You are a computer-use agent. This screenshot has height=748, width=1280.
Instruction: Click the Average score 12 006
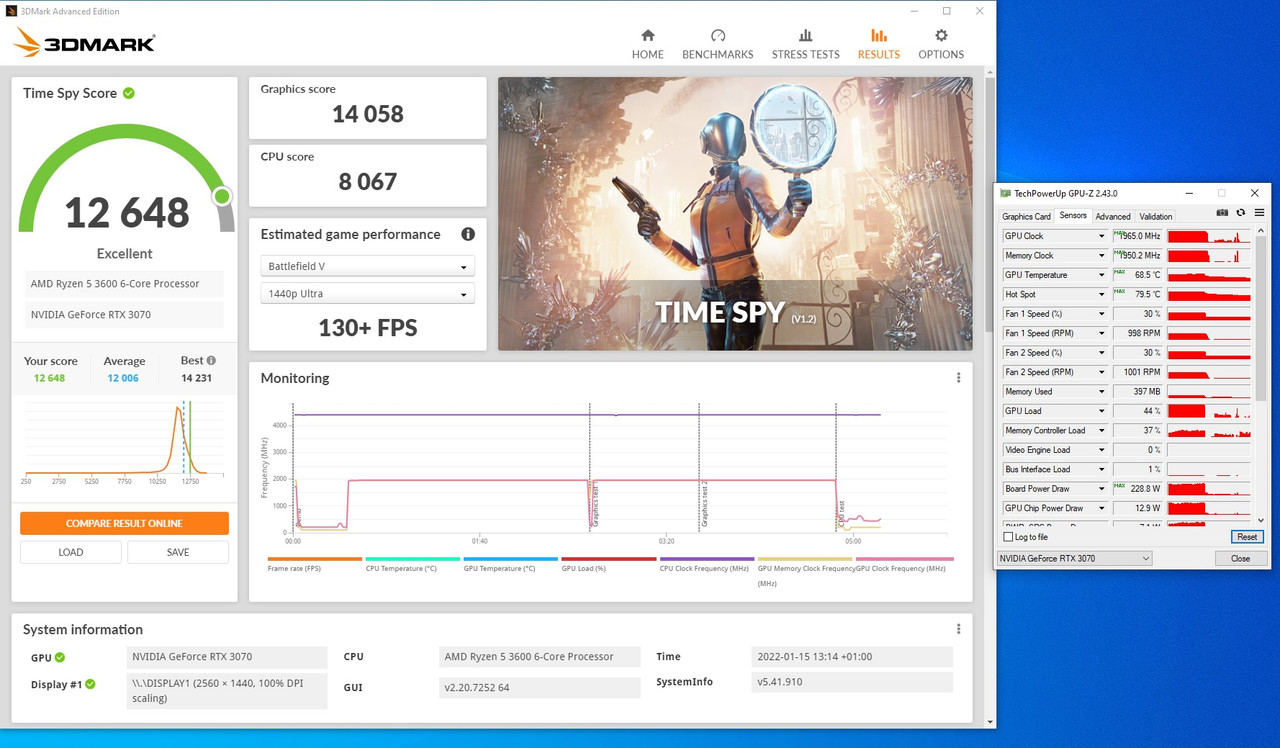click(124, 378)
